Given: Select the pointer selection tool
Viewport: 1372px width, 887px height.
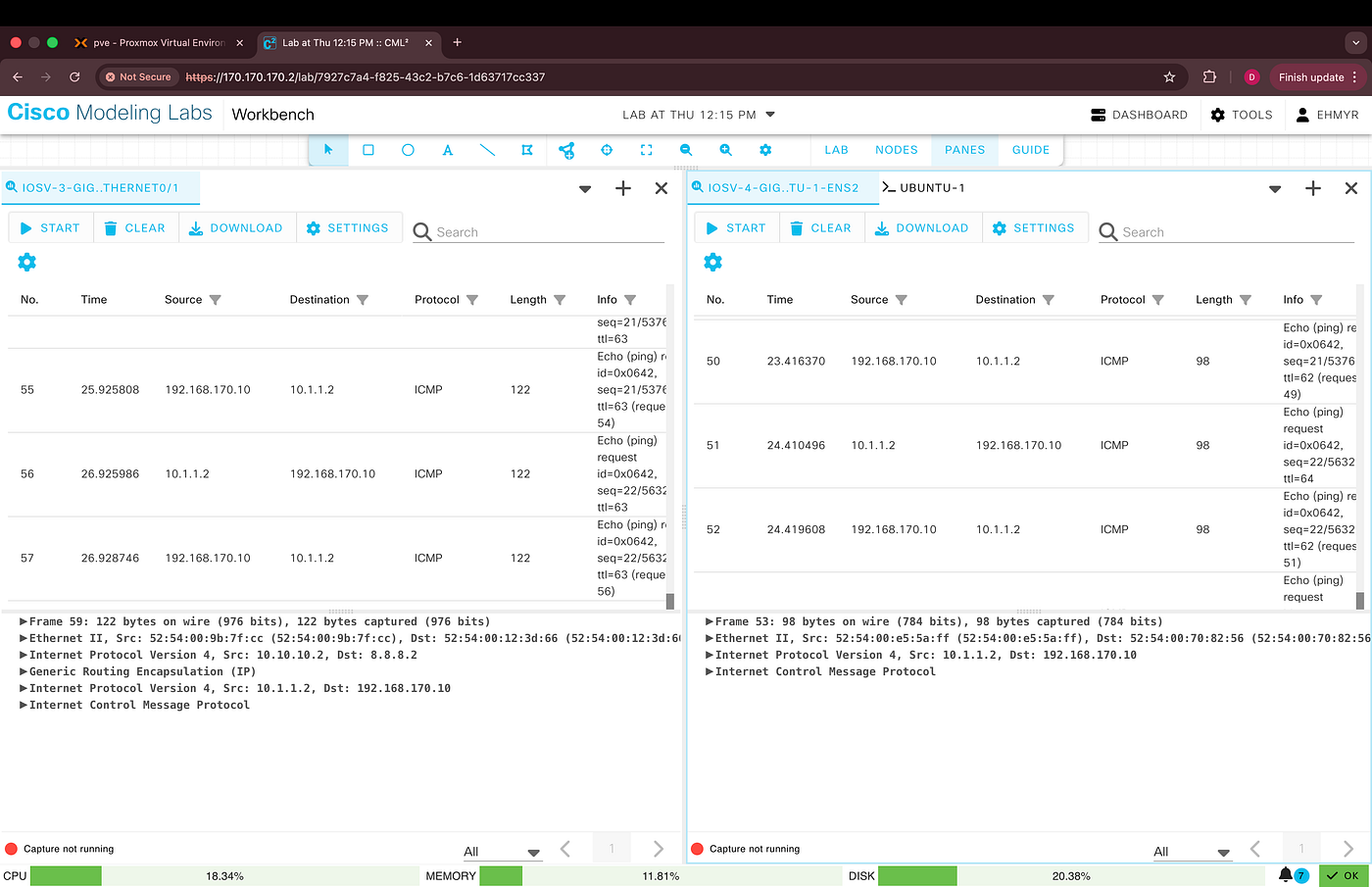Looking at the screenshot, I should [x=328, y=150].
